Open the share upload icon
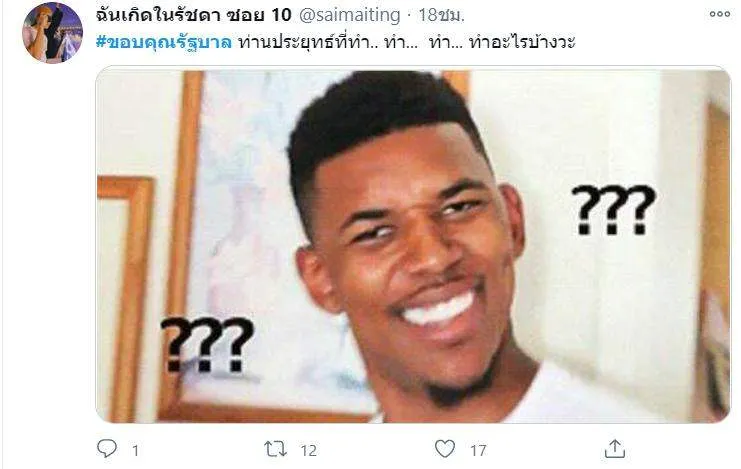 click(615, 449)
